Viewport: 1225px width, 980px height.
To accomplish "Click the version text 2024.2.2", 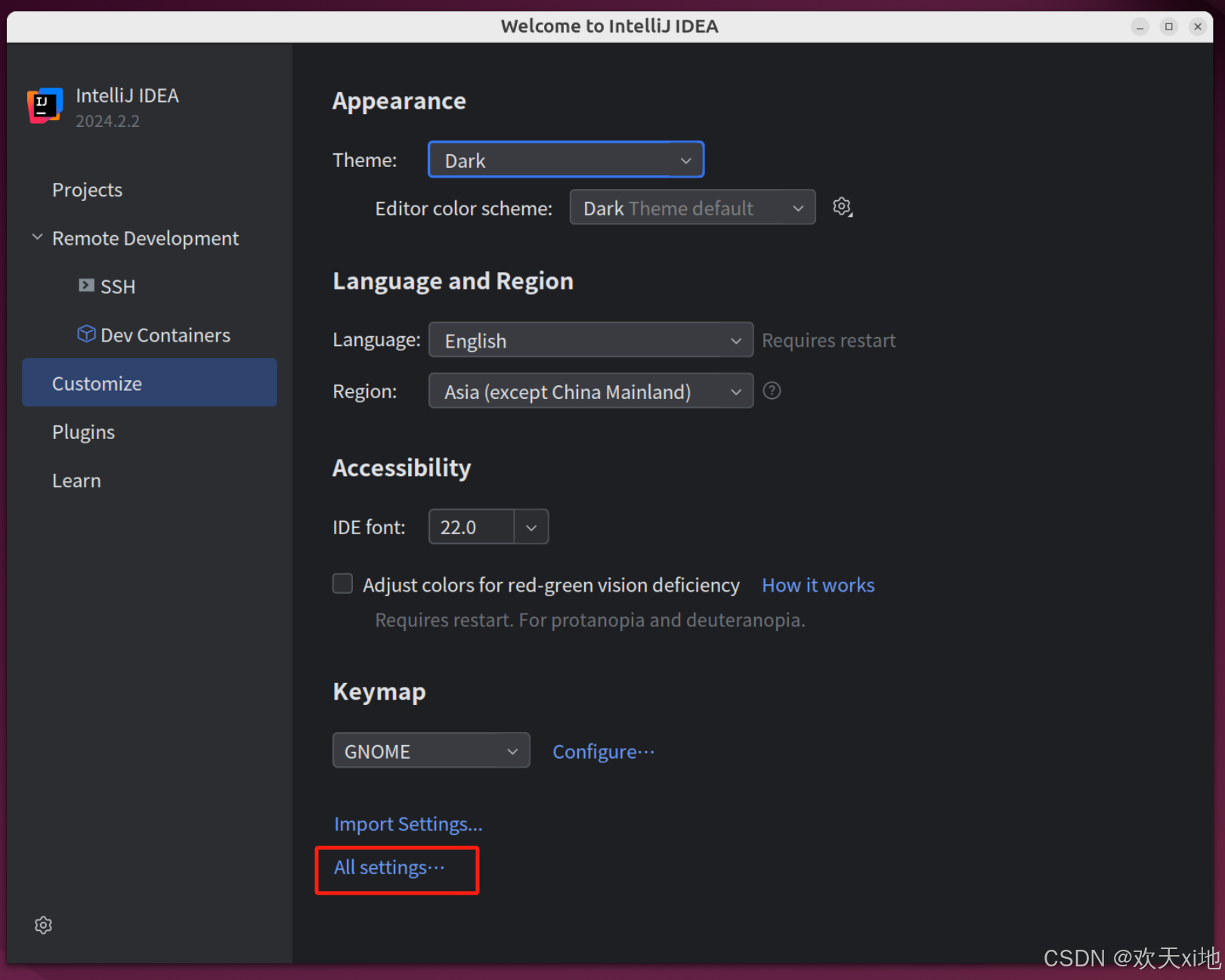I will pos(107,121).
